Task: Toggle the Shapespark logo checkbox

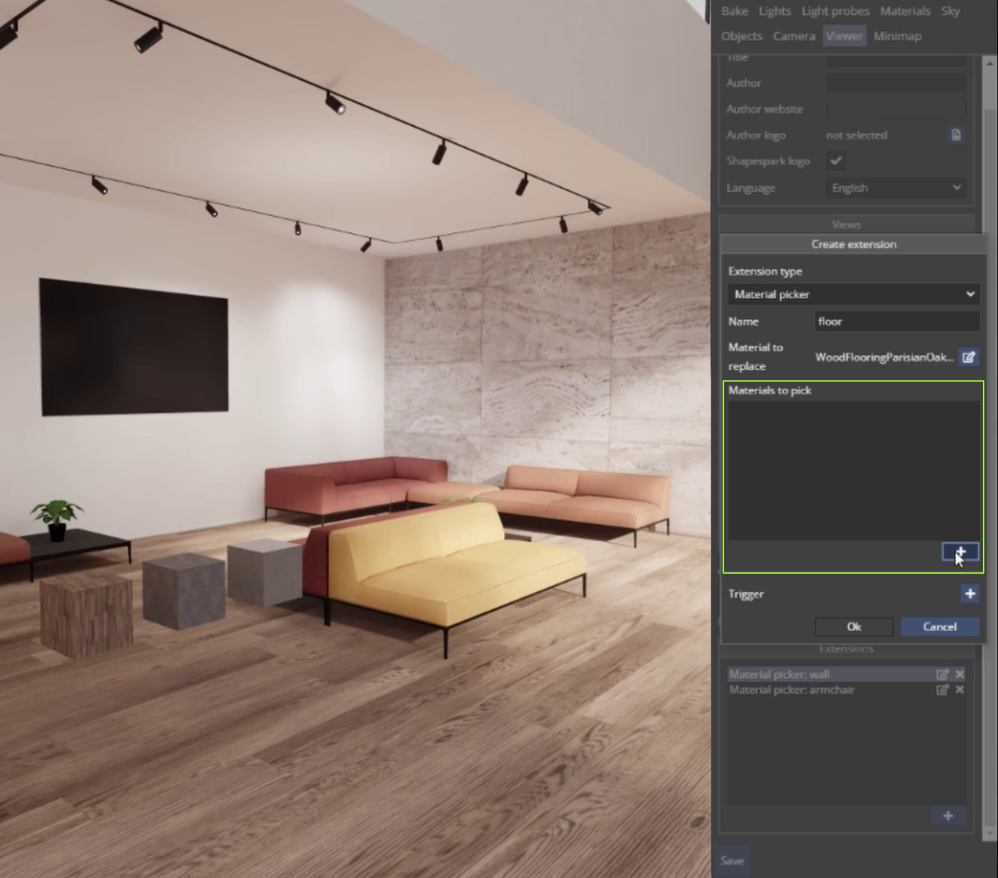Action: 836,161
